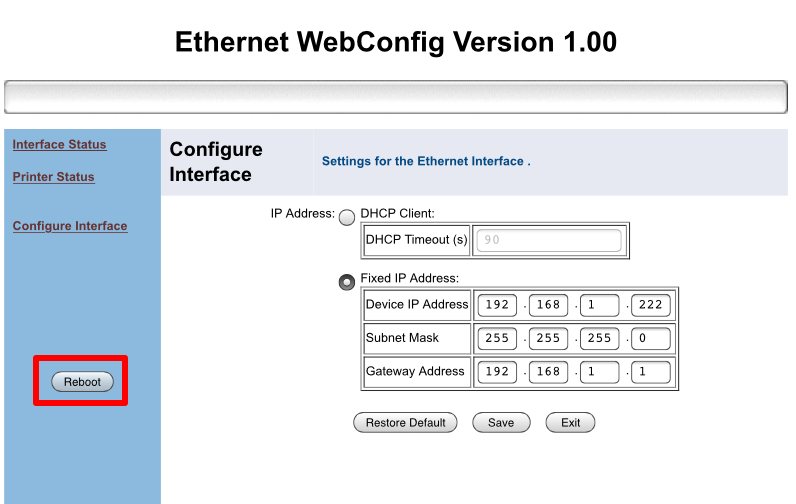
Task: Select second octet field of Device IP Address
Action: coord(547,305)
